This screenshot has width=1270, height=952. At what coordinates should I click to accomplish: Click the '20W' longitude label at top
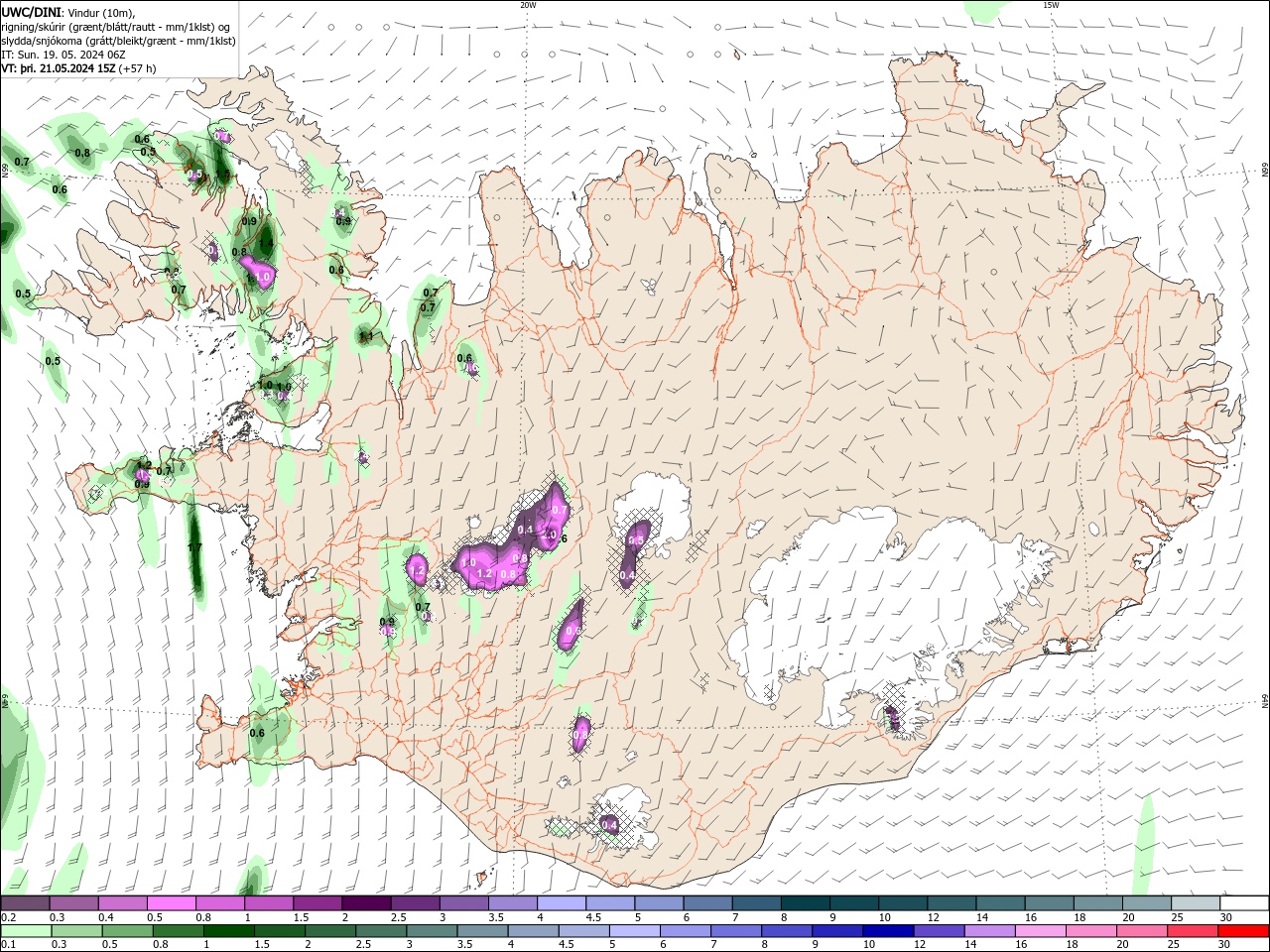528,5
